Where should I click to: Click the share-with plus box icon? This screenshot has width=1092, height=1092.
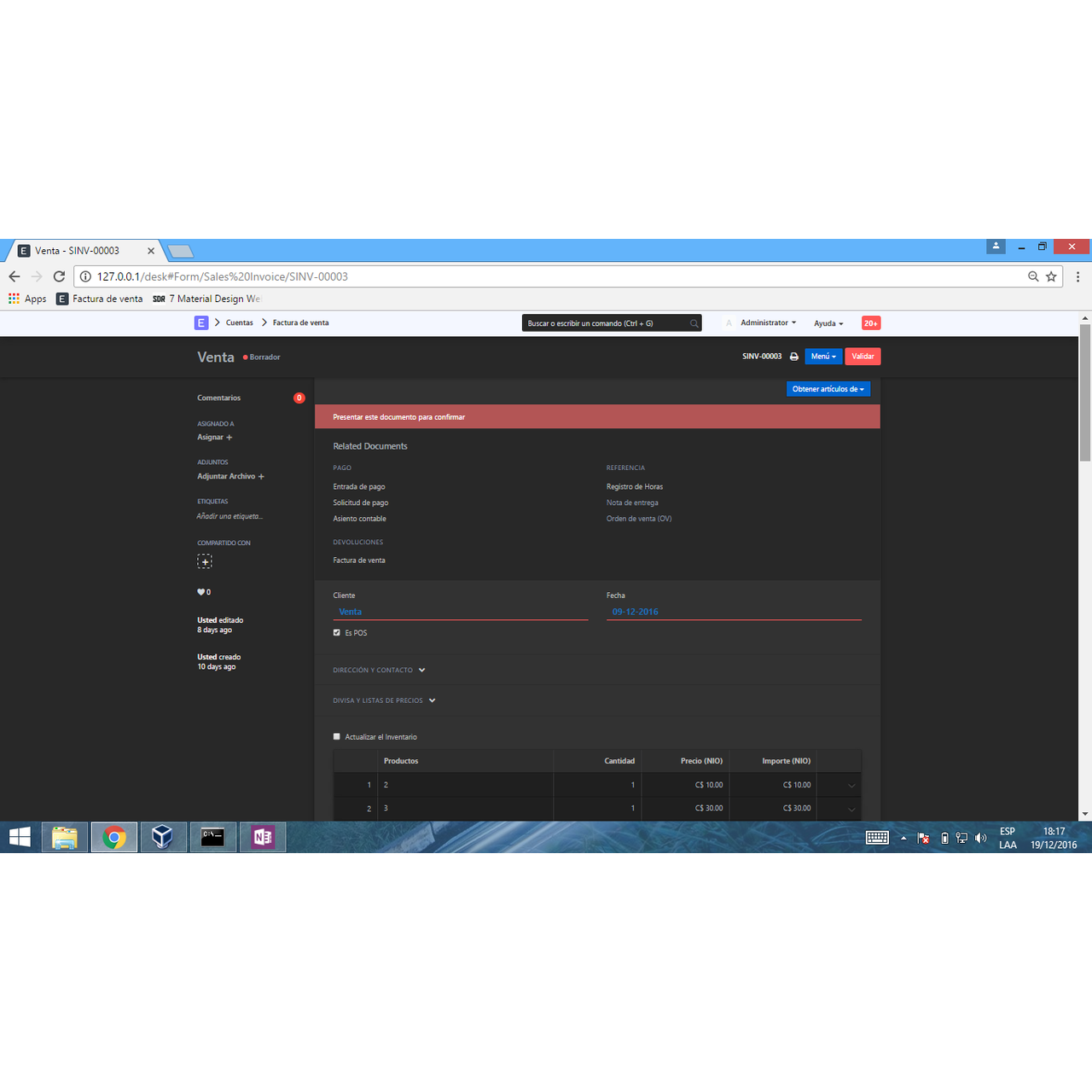coord(205,561)
